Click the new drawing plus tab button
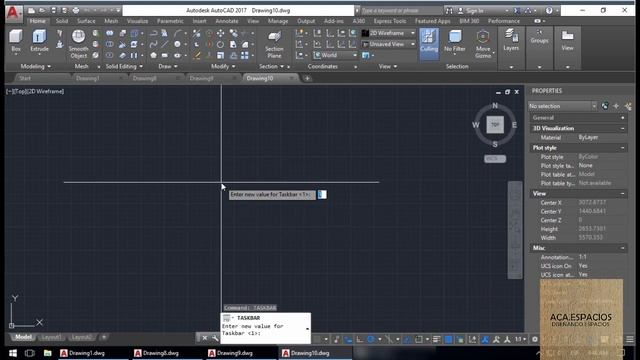 click(x=307, y=78)
